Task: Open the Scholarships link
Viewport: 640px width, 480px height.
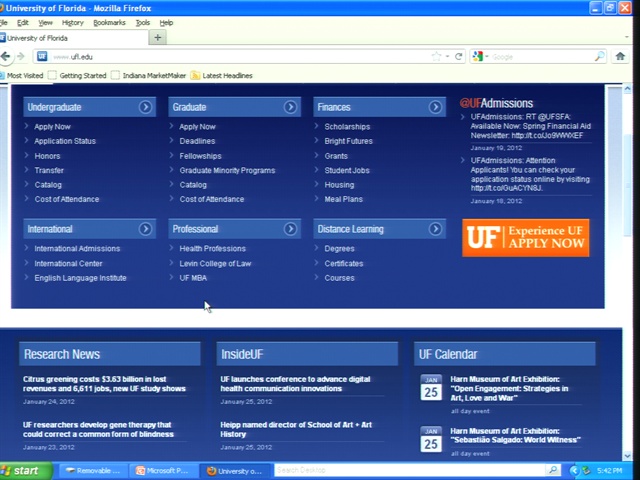Action: coord(347,127)
